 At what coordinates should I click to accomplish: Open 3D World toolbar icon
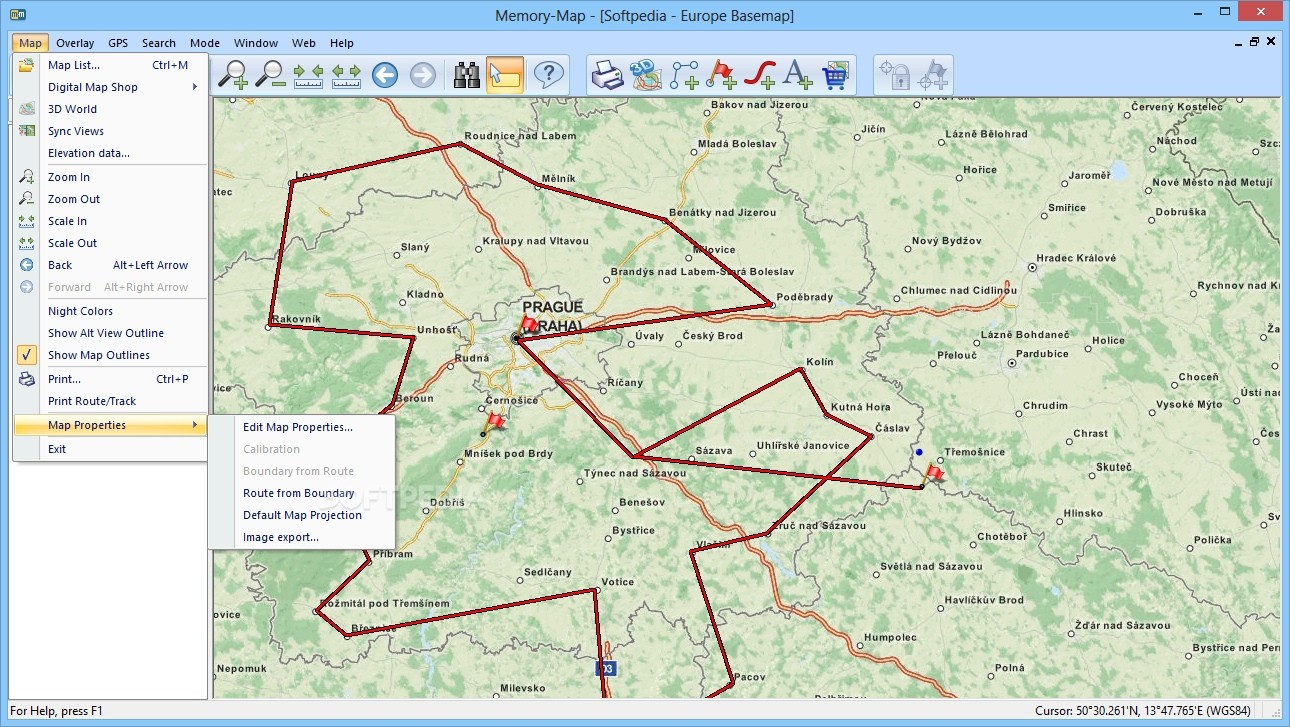click(646, 75)
